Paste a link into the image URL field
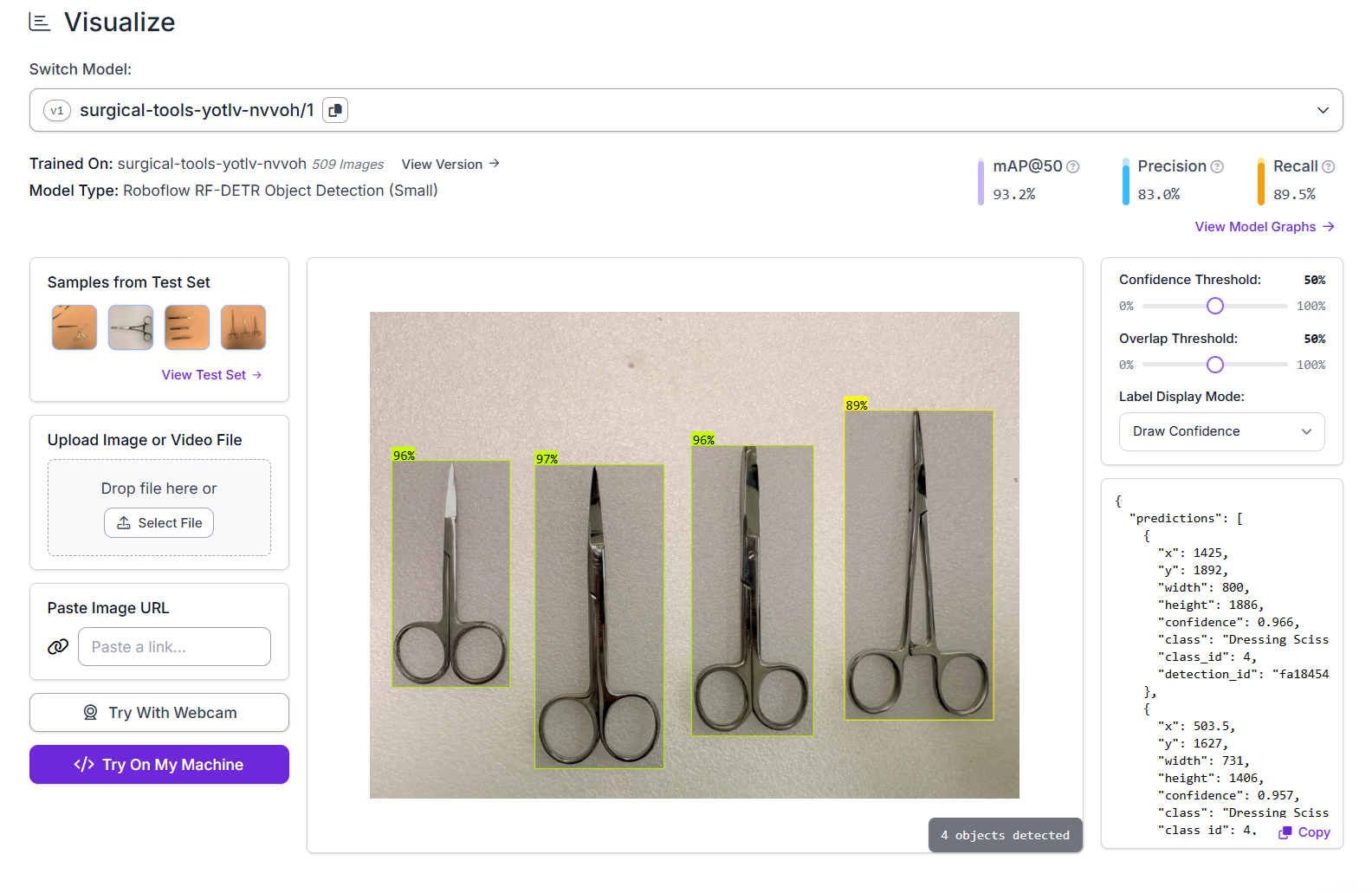The image size is (1372, 893). (174, 647)
